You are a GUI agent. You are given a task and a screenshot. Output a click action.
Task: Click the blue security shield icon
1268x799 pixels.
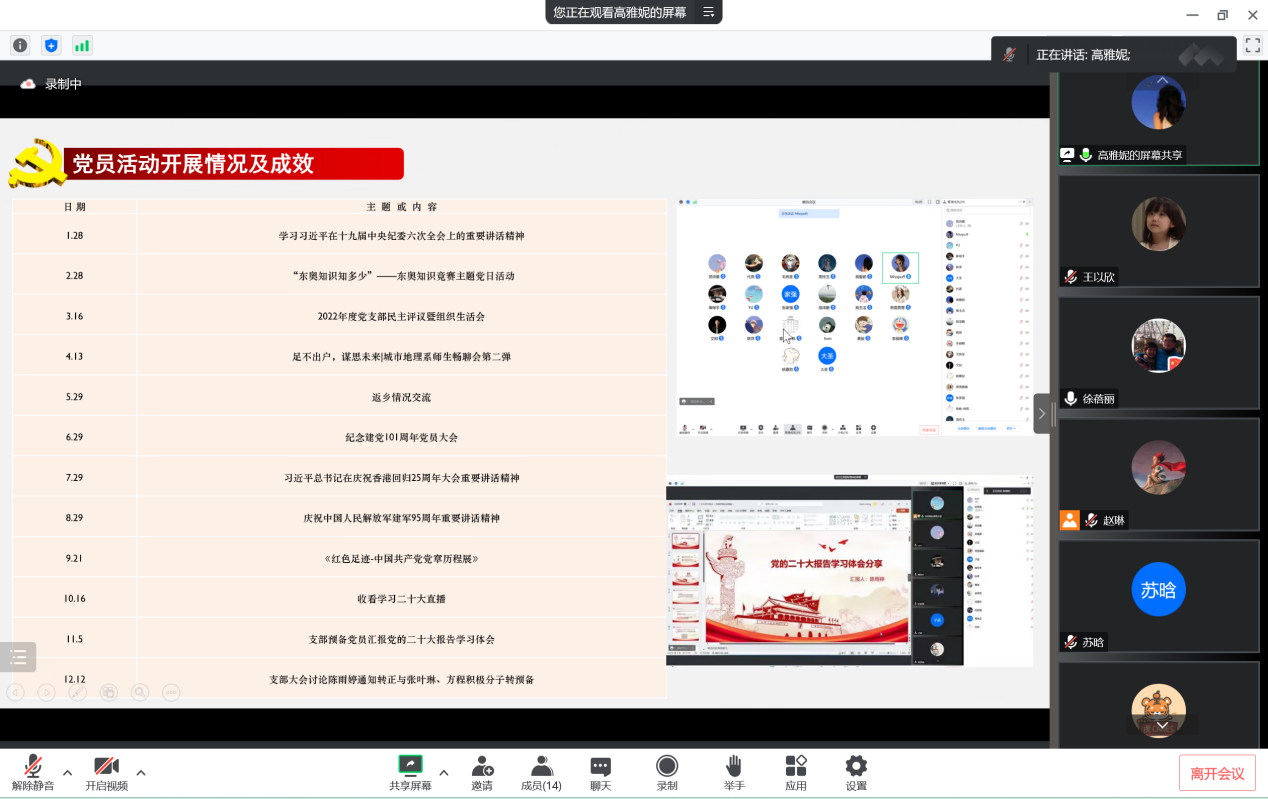(x=51, y=45)
